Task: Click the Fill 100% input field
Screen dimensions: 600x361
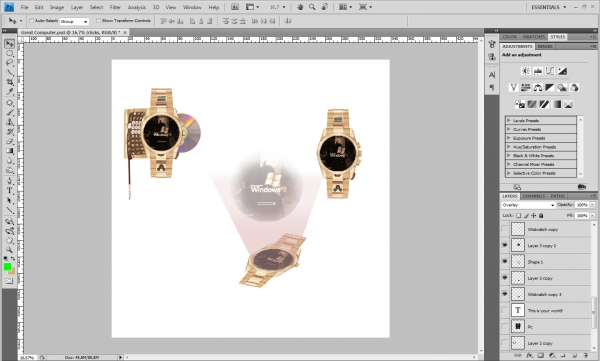Action: [582, 216]
